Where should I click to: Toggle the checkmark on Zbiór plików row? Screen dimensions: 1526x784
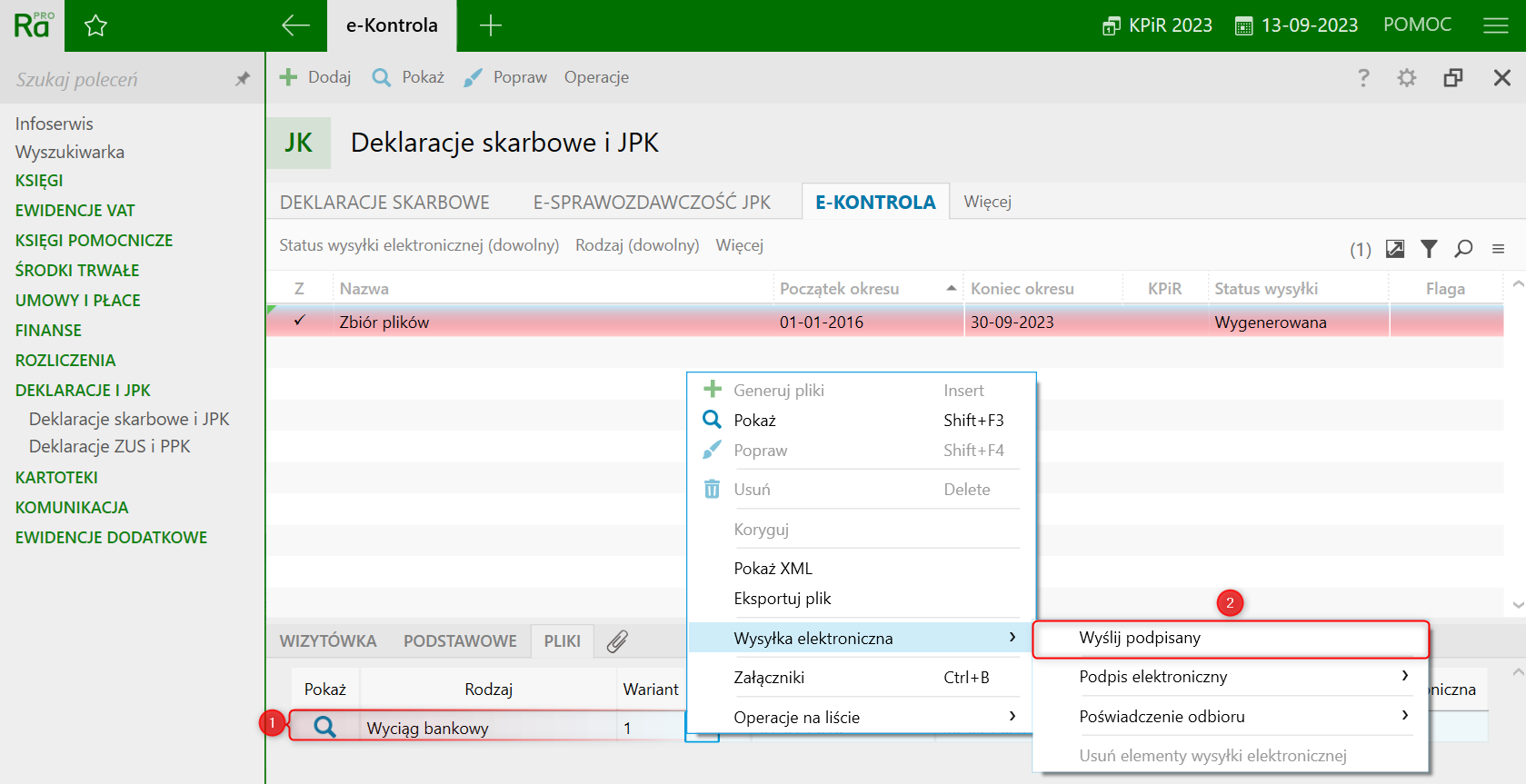coord(299,322)
